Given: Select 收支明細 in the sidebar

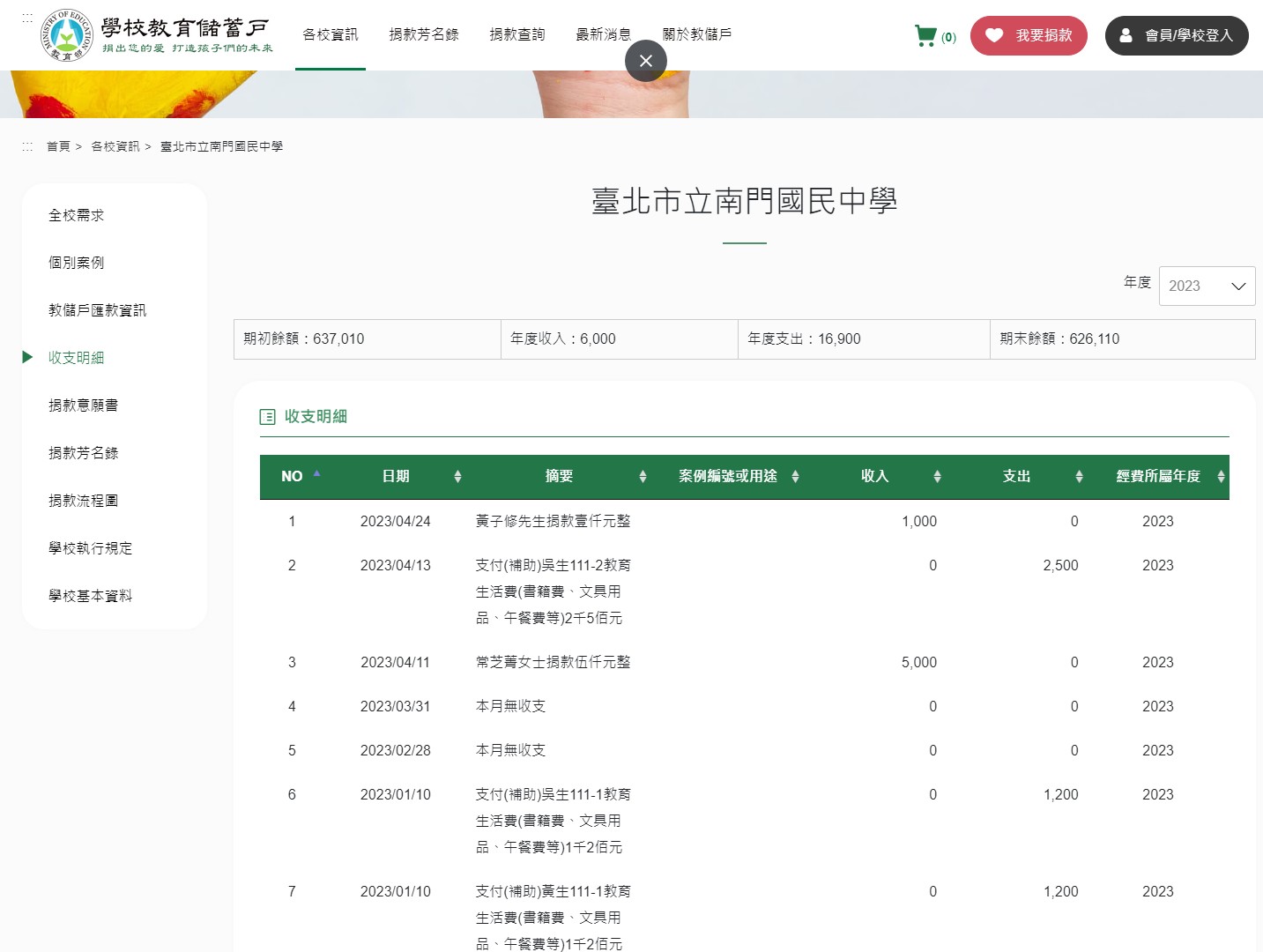Looking at the screenshot, I should [77, 358].
